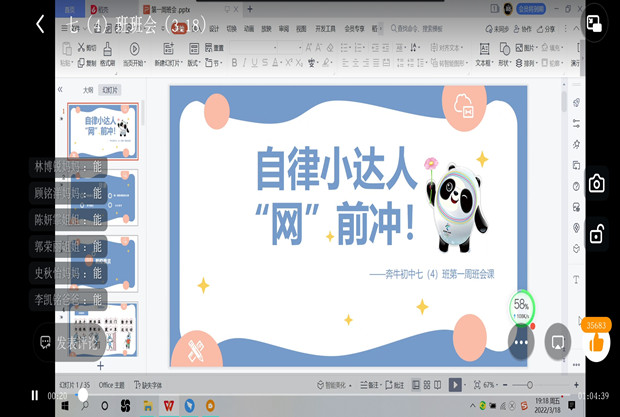Click the Collaborate (协作) button

point(522,29)
